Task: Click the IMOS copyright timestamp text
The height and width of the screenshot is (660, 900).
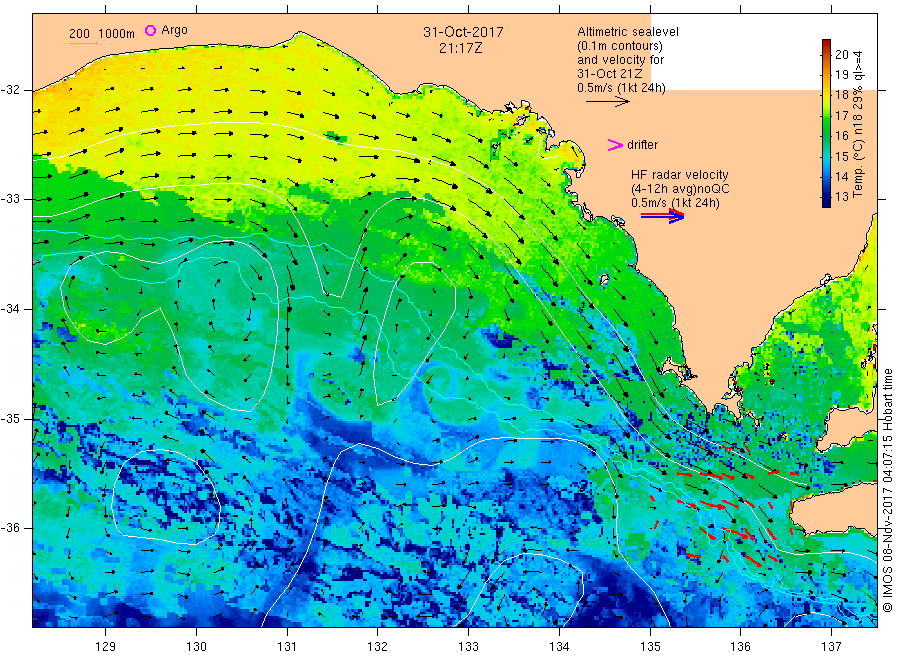Action: click(888, 491)
